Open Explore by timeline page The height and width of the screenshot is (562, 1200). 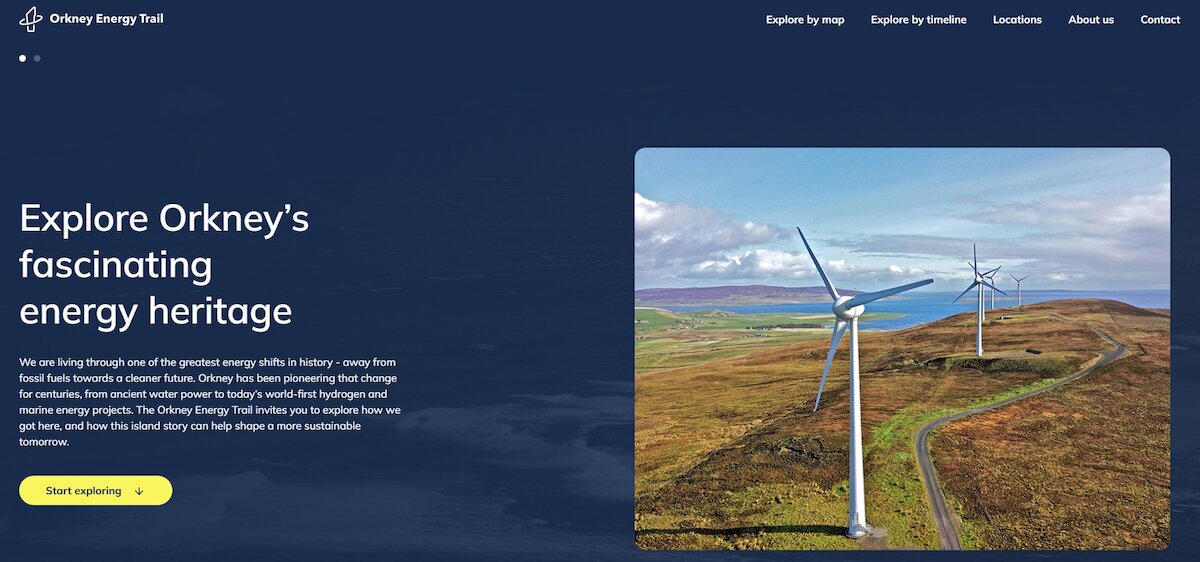(918, 20)
